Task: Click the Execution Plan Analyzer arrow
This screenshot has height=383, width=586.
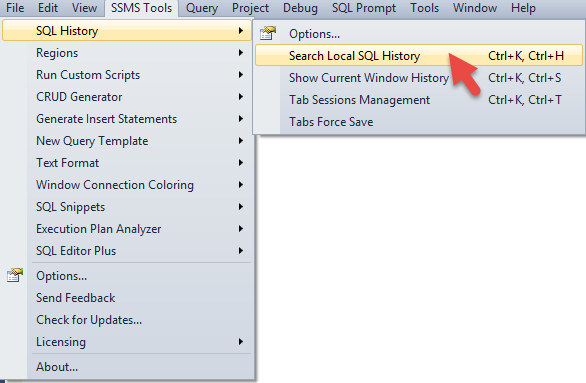Action: (x=241, y=229)
